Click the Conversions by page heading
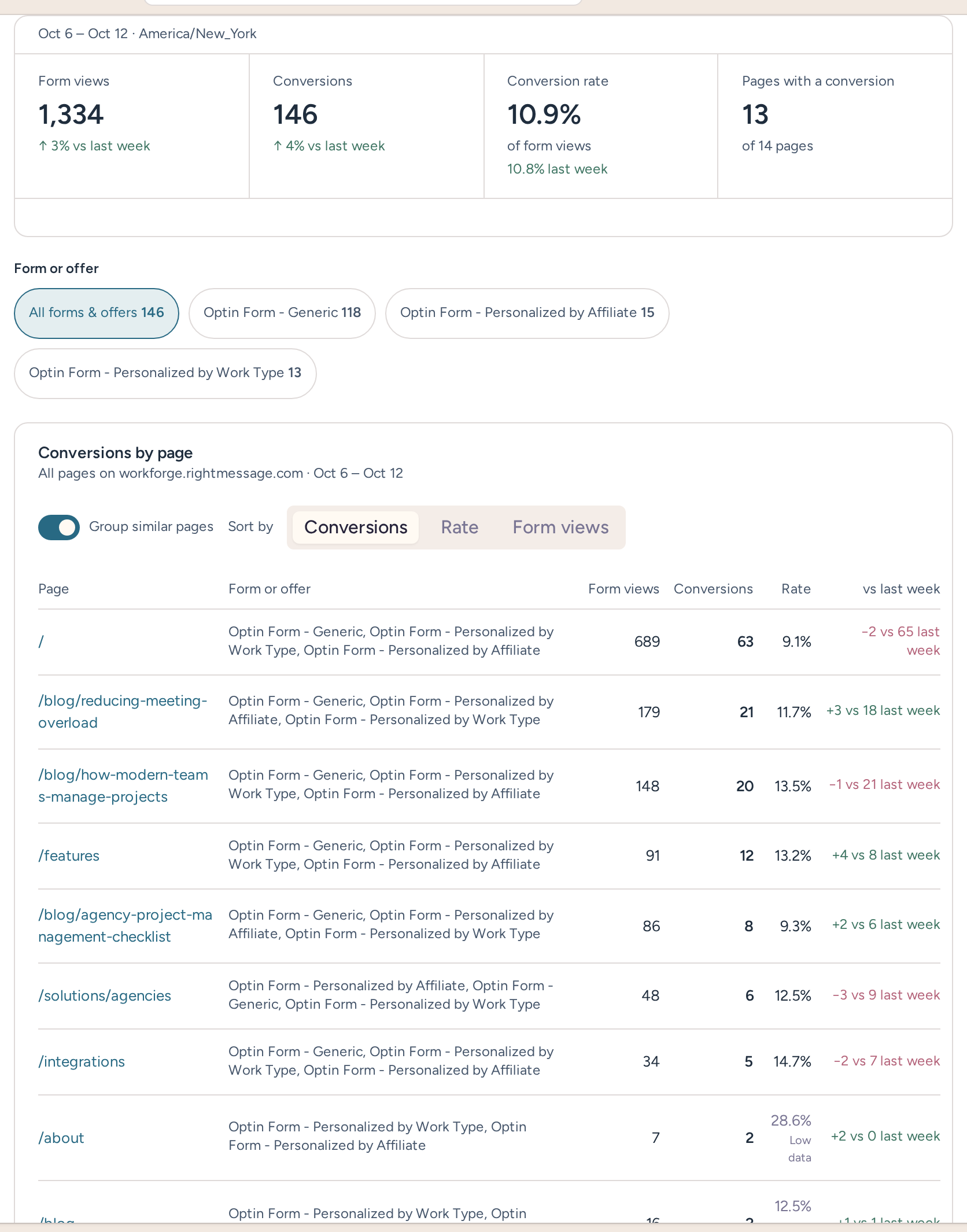This screenshot has width=967, height=1232. [x=116, y=453]
